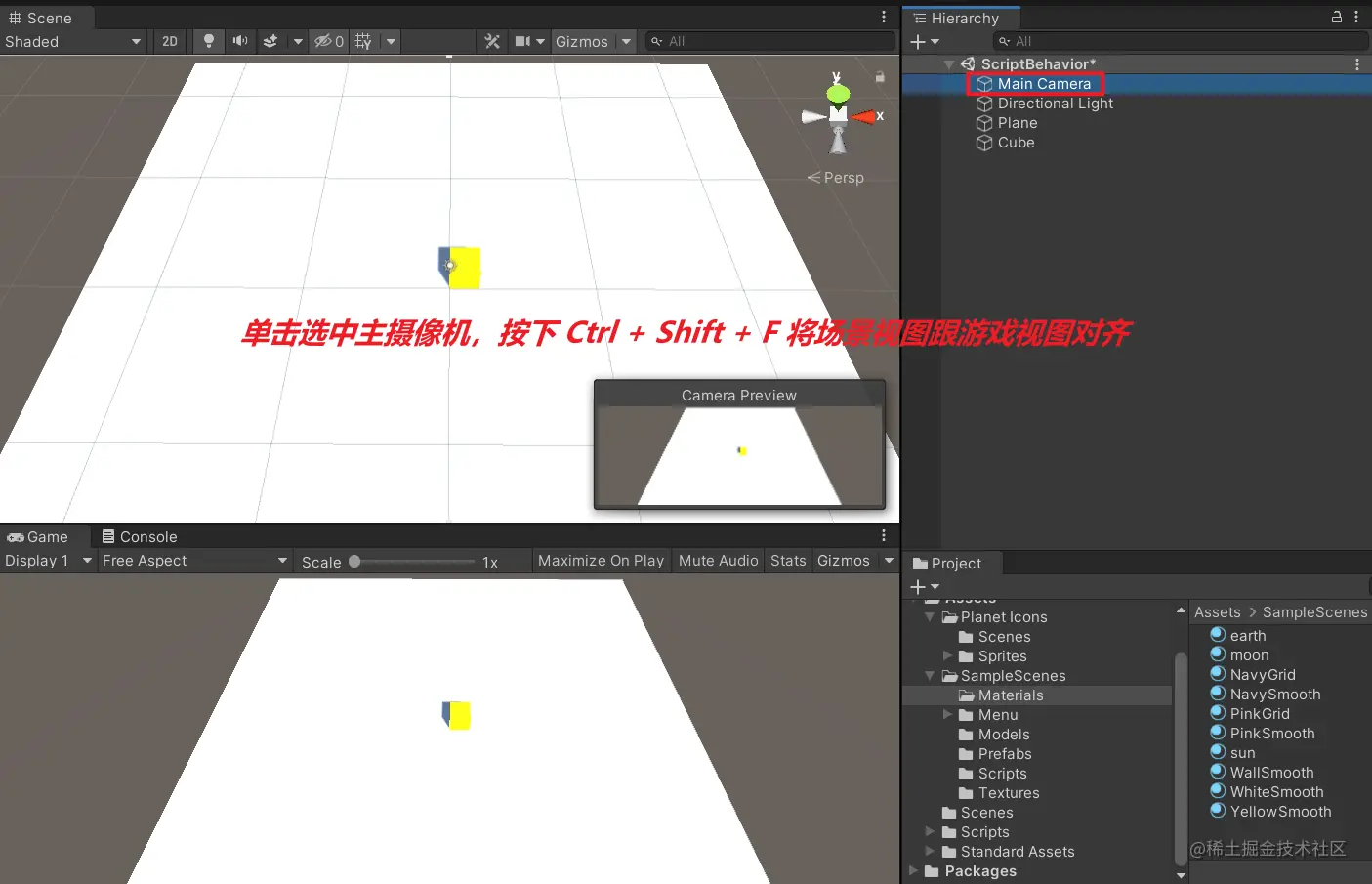1372x884 pixels.
Task: Select the NavyGrid material icon
Action: (1218, 674)
